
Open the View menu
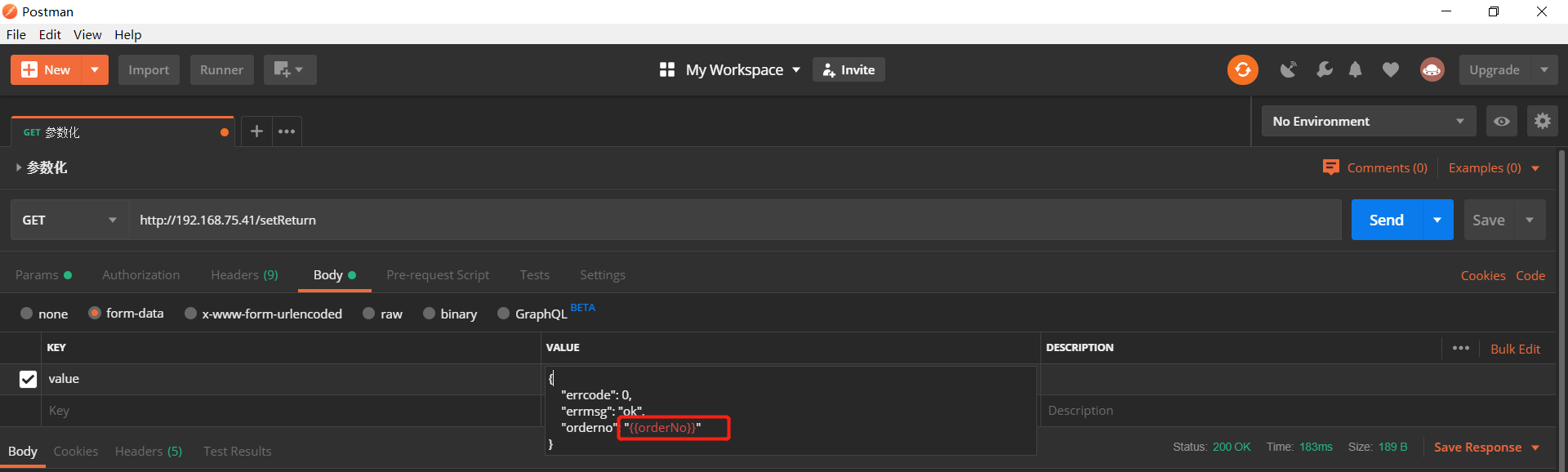(87, 34)
